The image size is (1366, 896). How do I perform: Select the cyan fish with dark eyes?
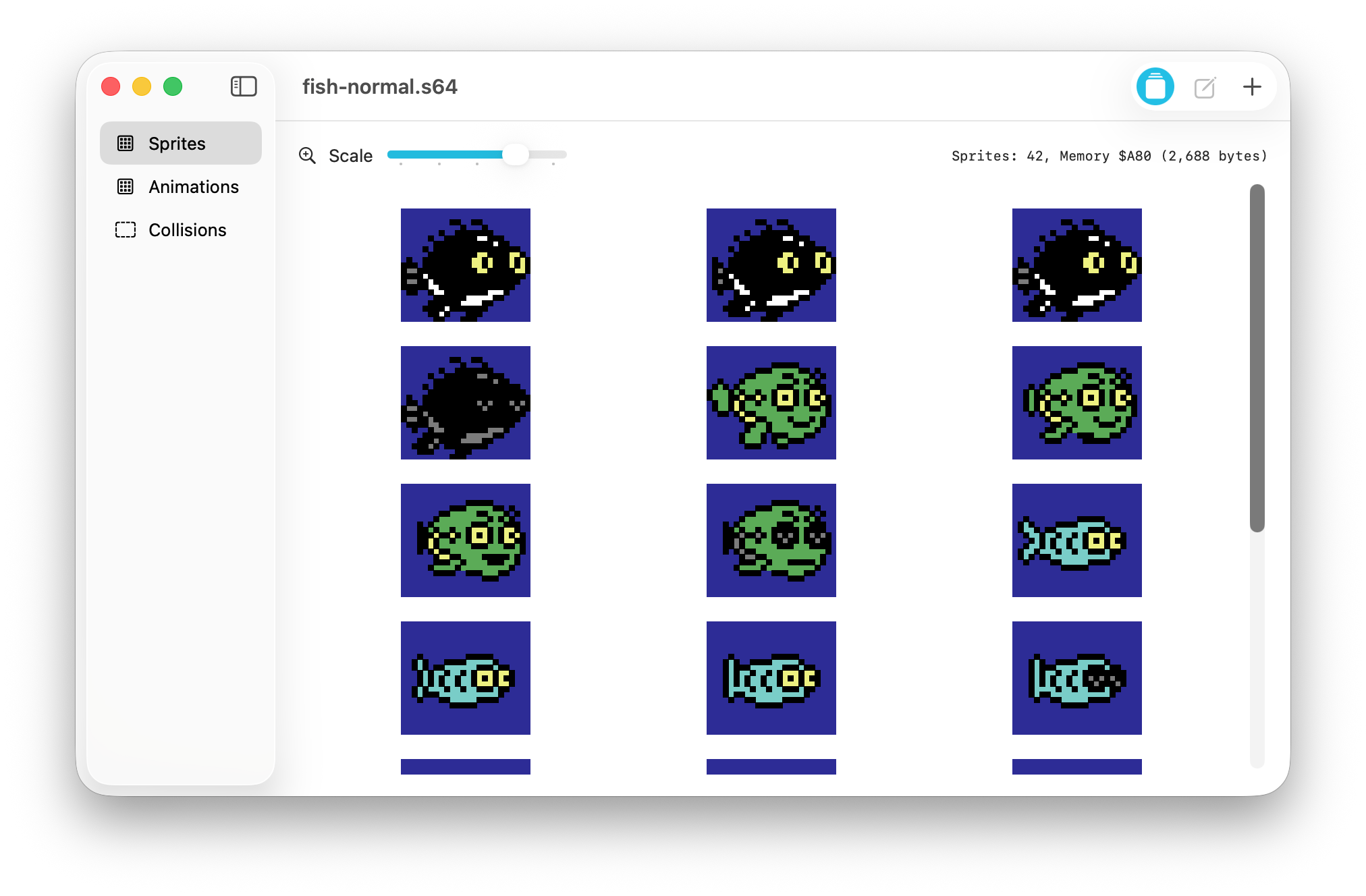tap(1077, 678)
